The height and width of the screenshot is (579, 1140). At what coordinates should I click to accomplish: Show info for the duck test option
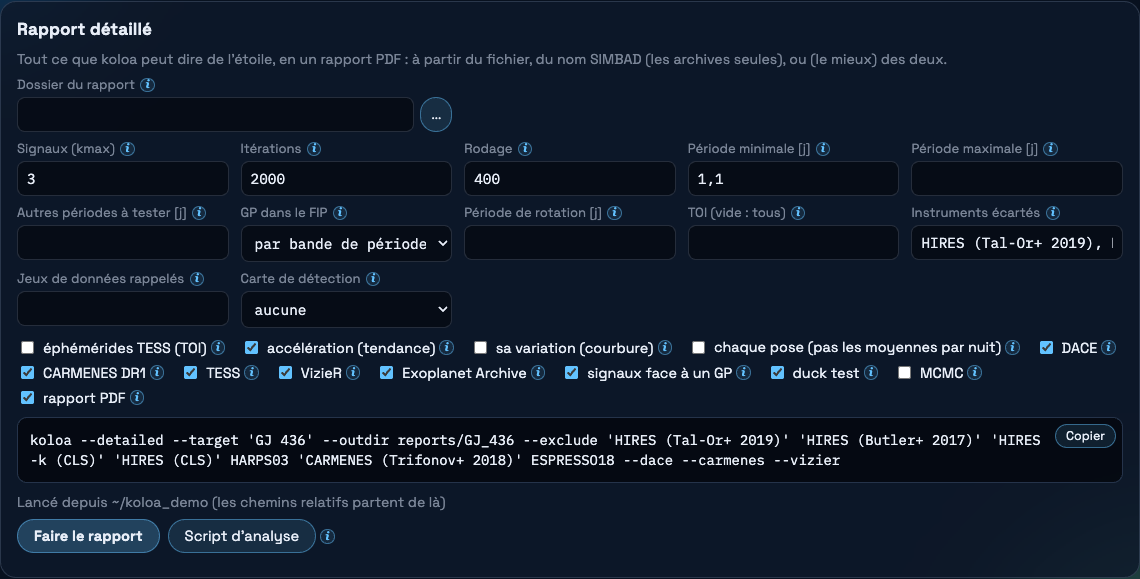tap(871, 372)
